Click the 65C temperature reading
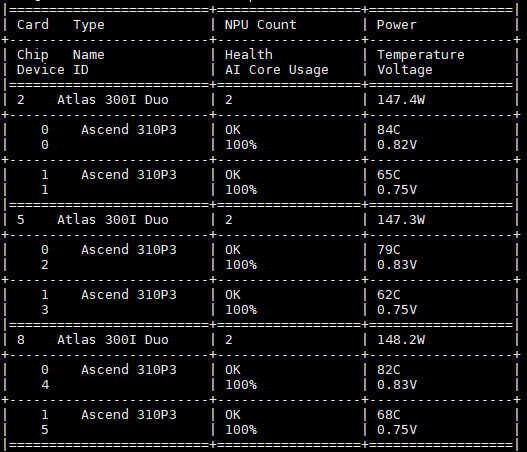This screenshot has width=527, height=452. (389, 175)
